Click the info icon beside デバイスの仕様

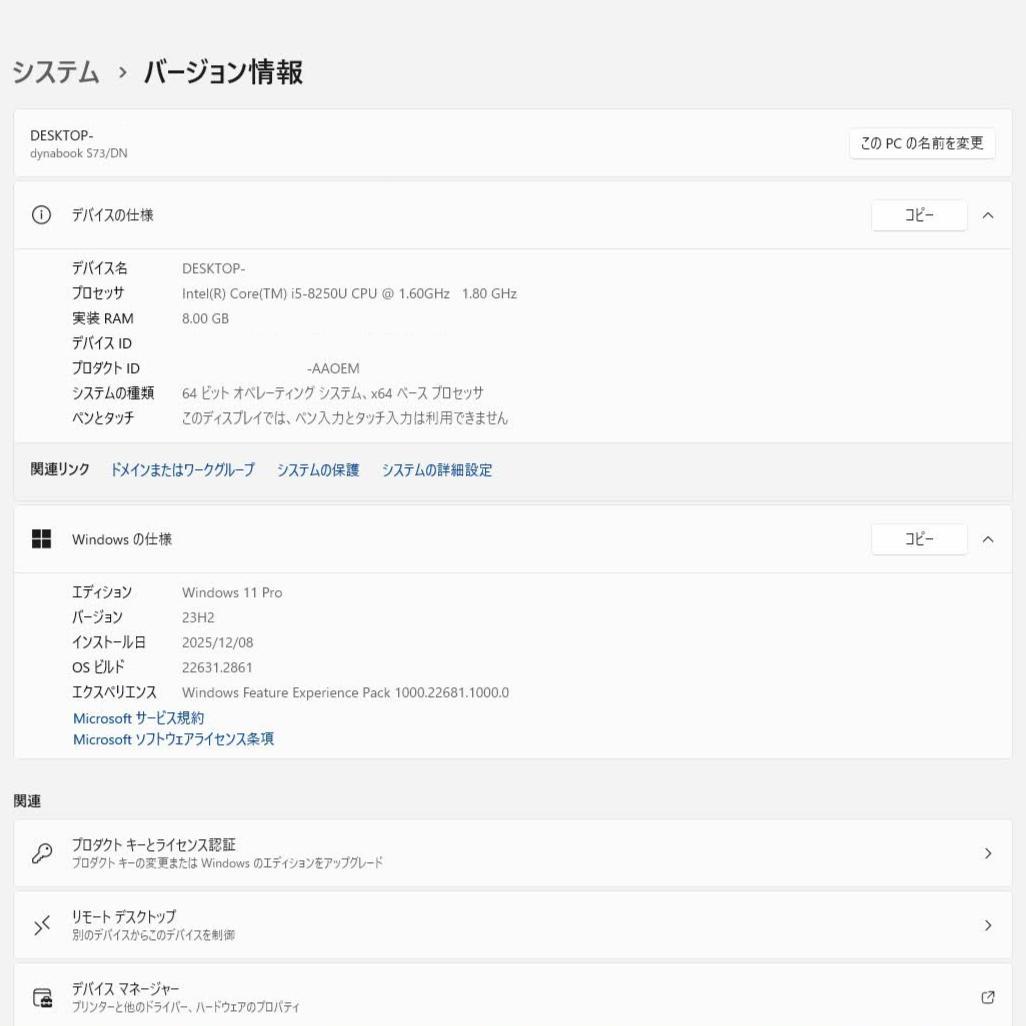[41, 215]
